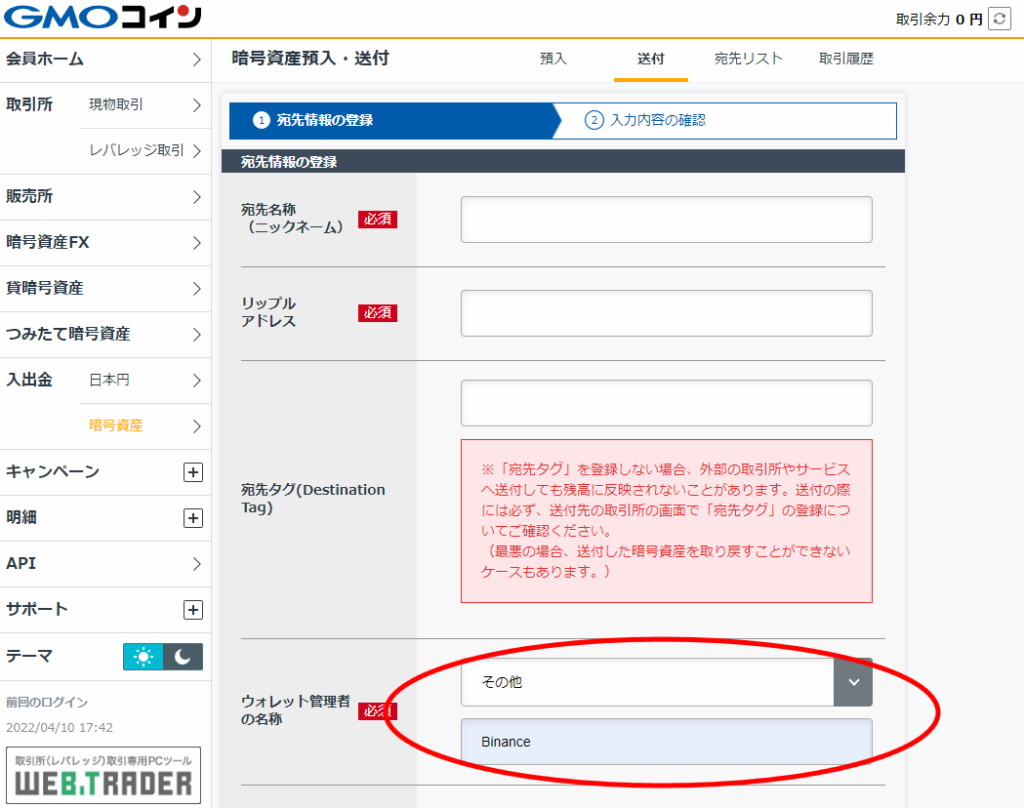
Task: Switch to the 預入 tab
Action: 553,59
